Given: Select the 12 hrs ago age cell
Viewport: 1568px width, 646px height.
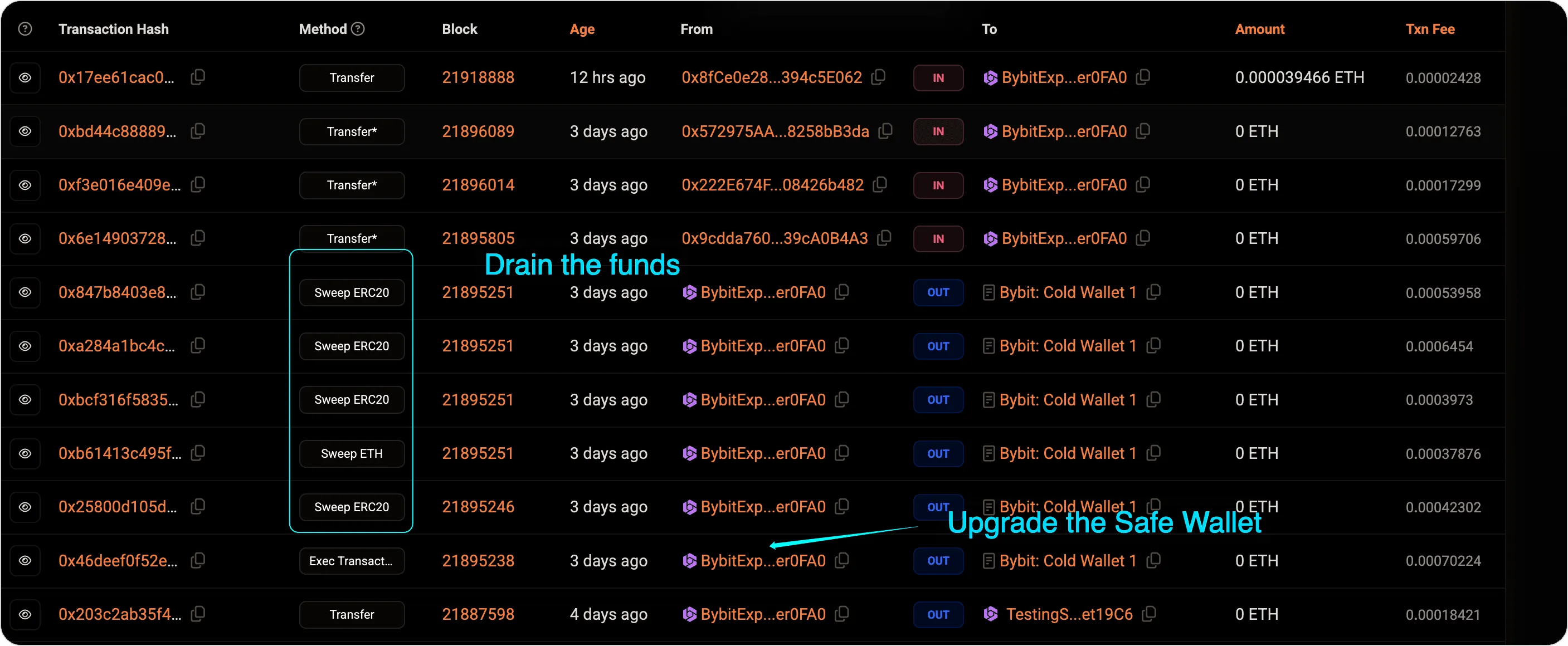Looking at the screenshot, I should pyautogui.click(x=607, y=78).
